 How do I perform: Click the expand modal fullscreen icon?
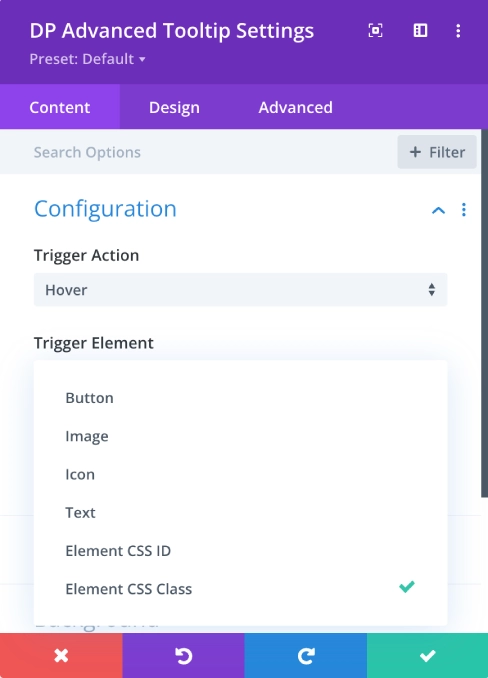(x=375, y=31)
